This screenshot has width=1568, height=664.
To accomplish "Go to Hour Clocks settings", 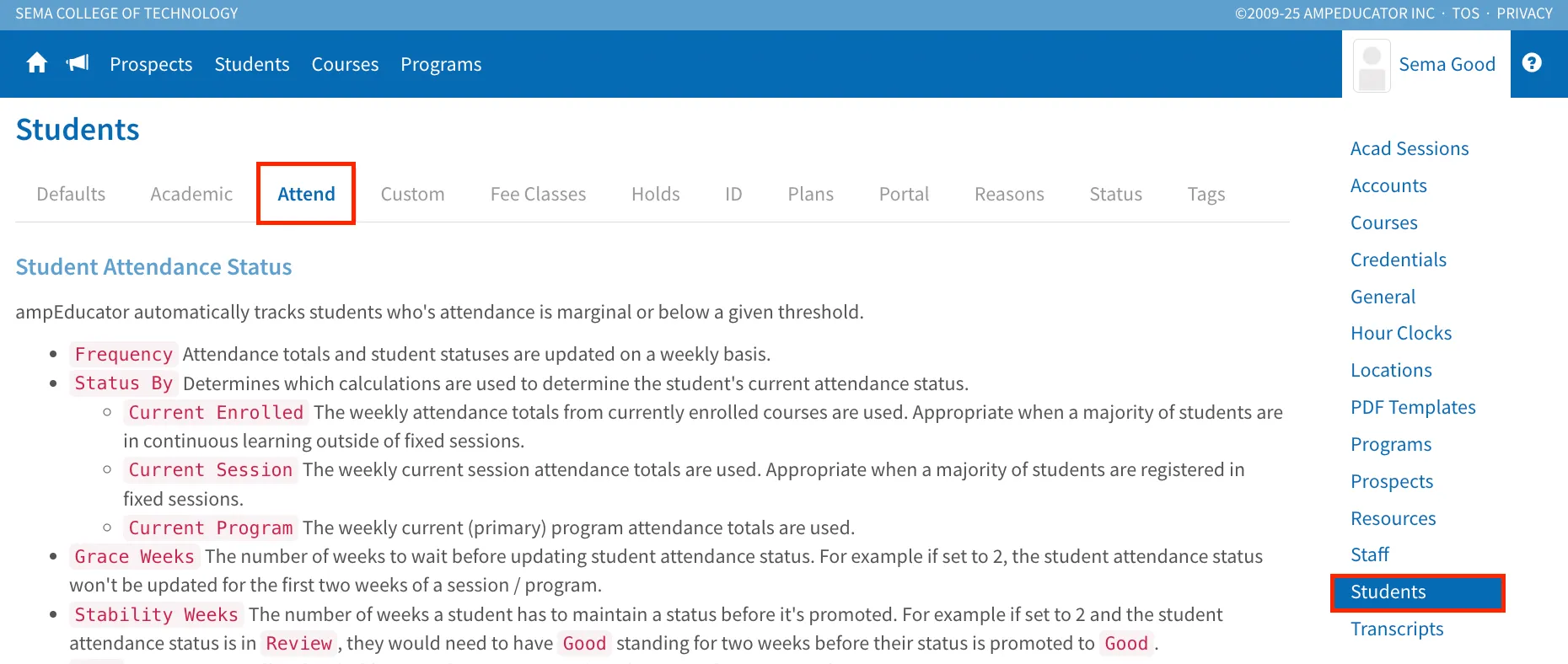I will [x=1401, y=333].
